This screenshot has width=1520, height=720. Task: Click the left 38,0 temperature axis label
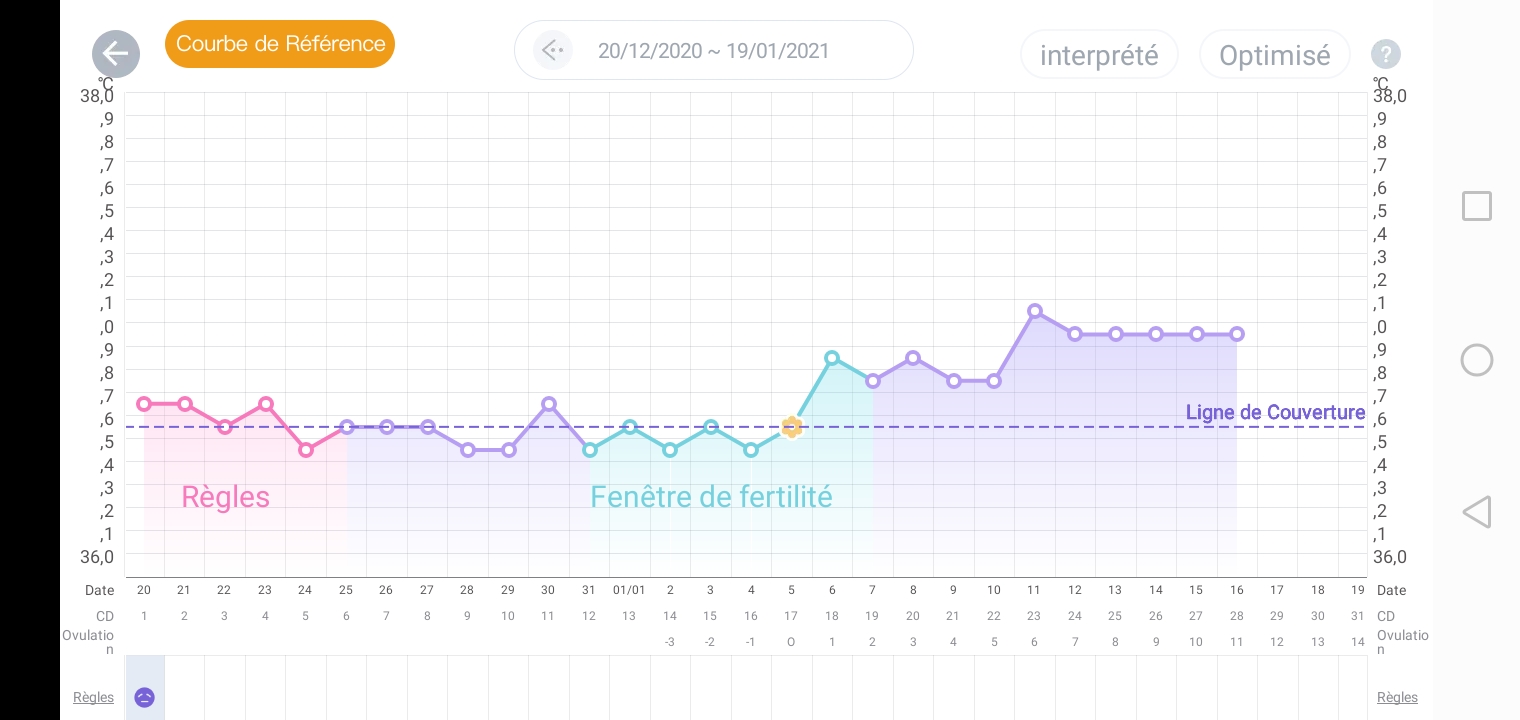pos(97,96)
